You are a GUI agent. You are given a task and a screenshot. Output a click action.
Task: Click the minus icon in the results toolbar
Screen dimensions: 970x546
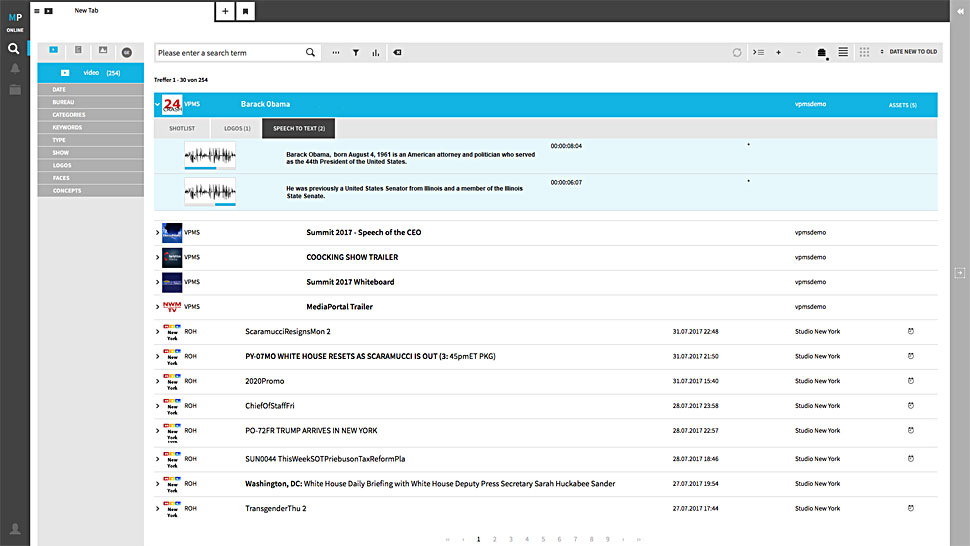click(x=799, y=53)
